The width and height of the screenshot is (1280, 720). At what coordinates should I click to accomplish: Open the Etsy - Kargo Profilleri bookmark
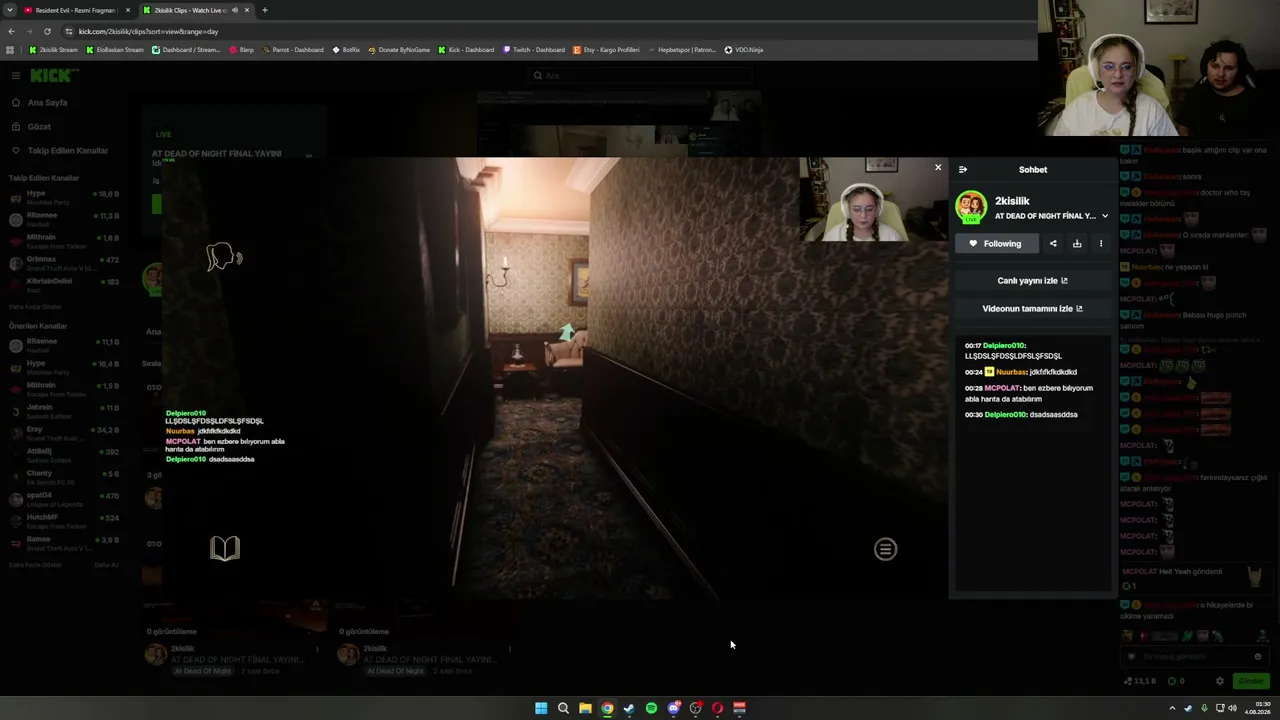[607, 50]
